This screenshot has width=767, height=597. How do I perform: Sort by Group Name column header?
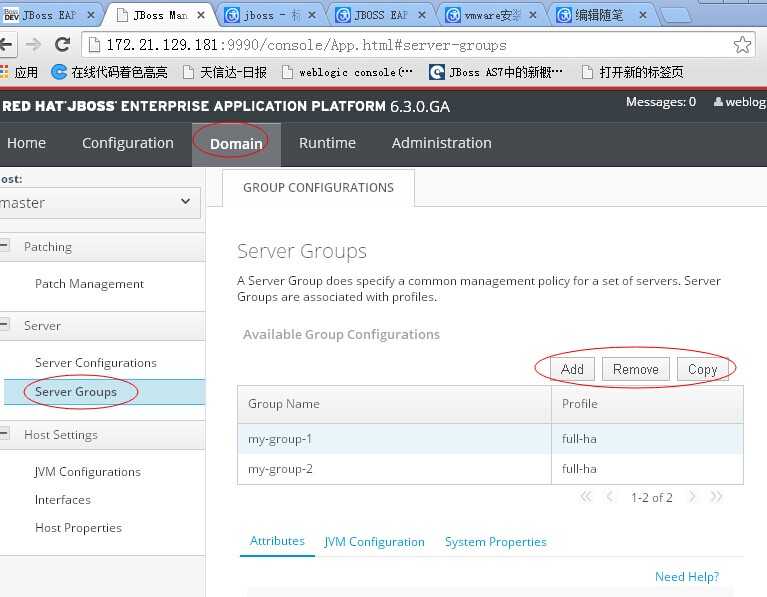click(394, 404)
